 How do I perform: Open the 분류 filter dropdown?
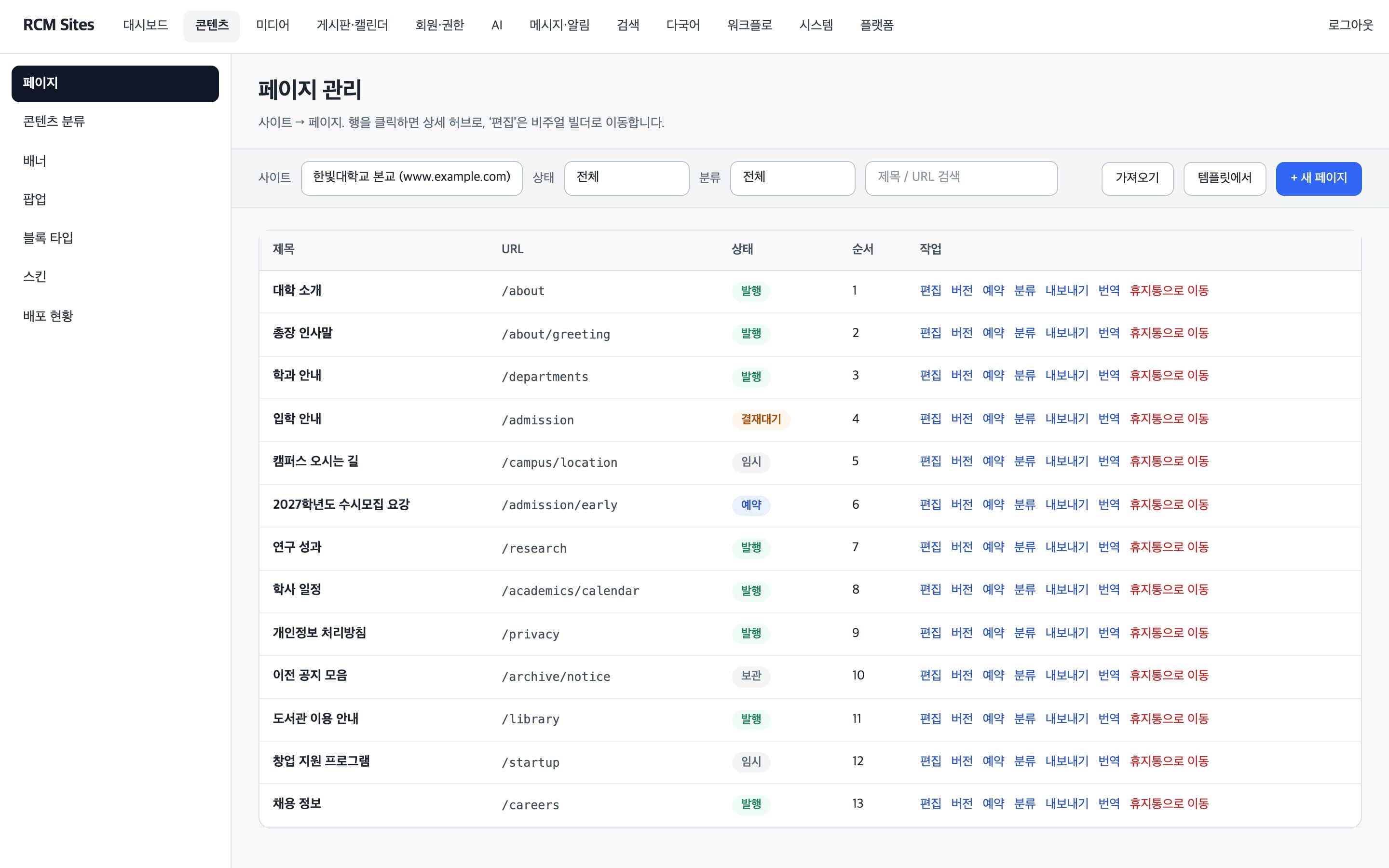792,178
